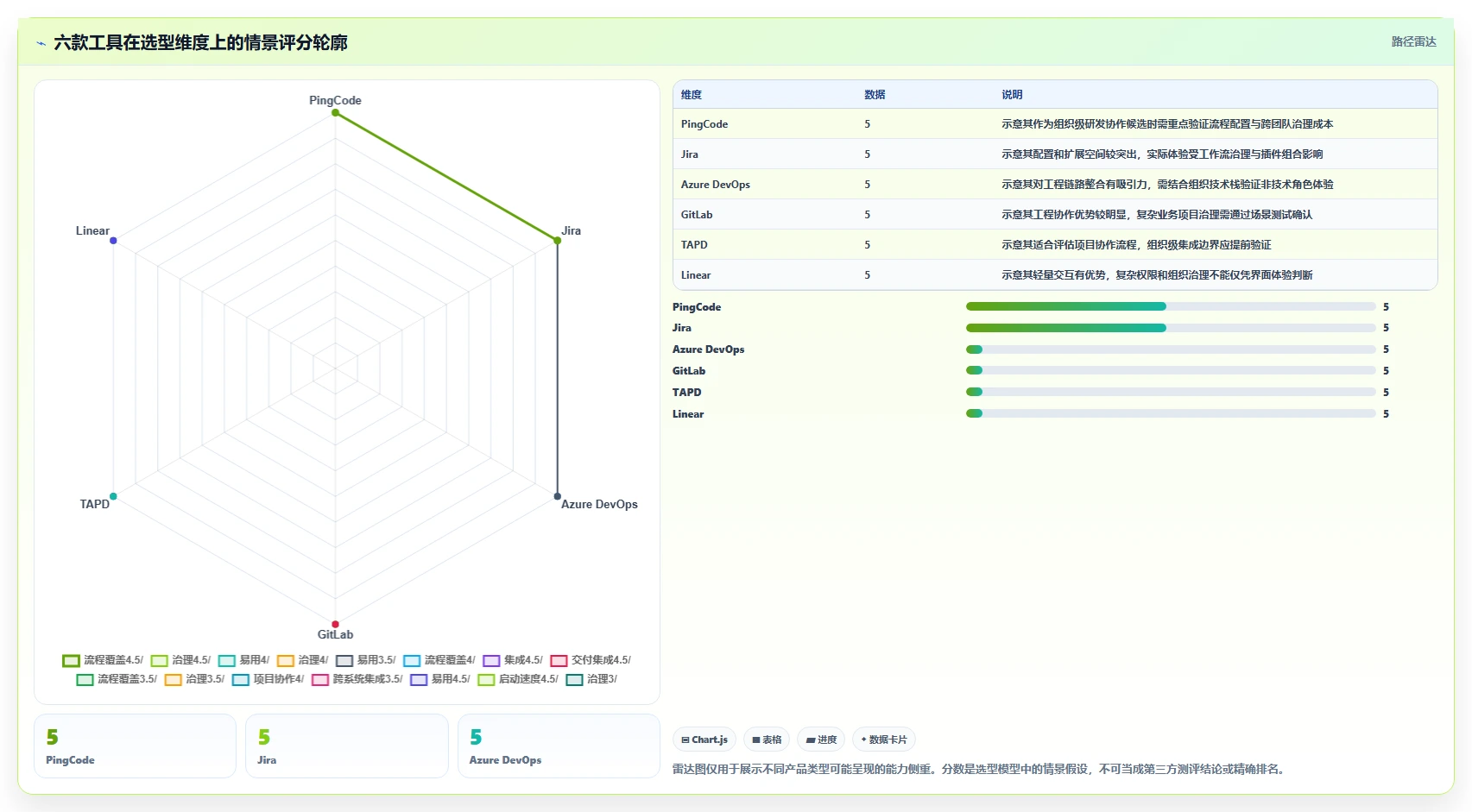1472x812 pixels.
Task: Toggle the 治理4/ legend series
Action: [302, 660]
